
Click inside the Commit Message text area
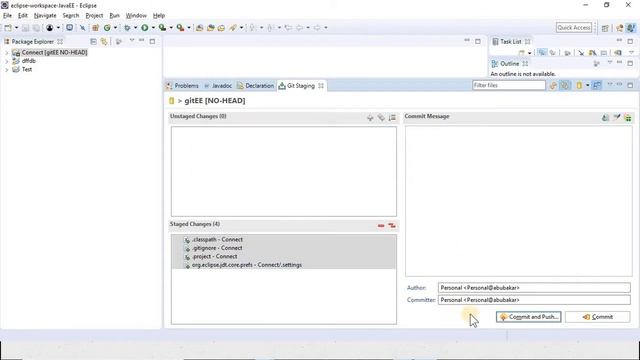[x=518, y=201]
